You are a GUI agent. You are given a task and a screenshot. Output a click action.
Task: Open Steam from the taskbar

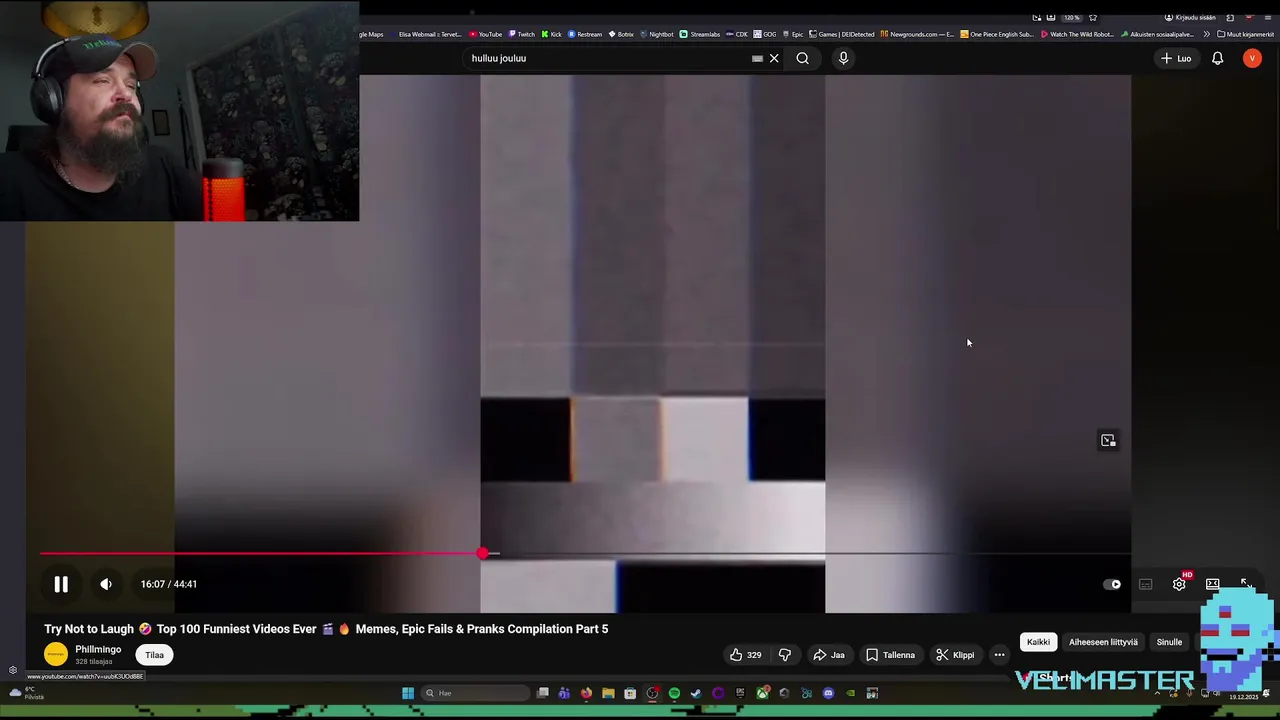point(696,693)
